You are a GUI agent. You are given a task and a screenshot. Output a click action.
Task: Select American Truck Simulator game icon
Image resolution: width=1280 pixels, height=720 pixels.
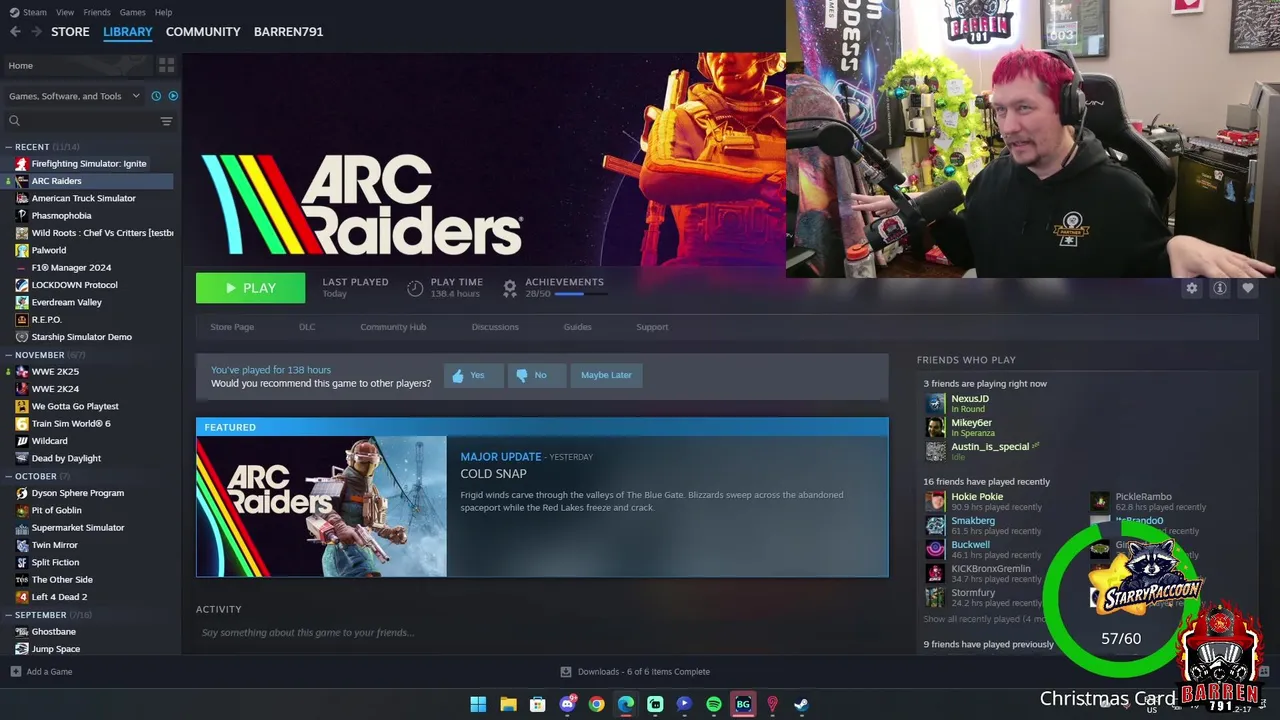tap(22, 198)
